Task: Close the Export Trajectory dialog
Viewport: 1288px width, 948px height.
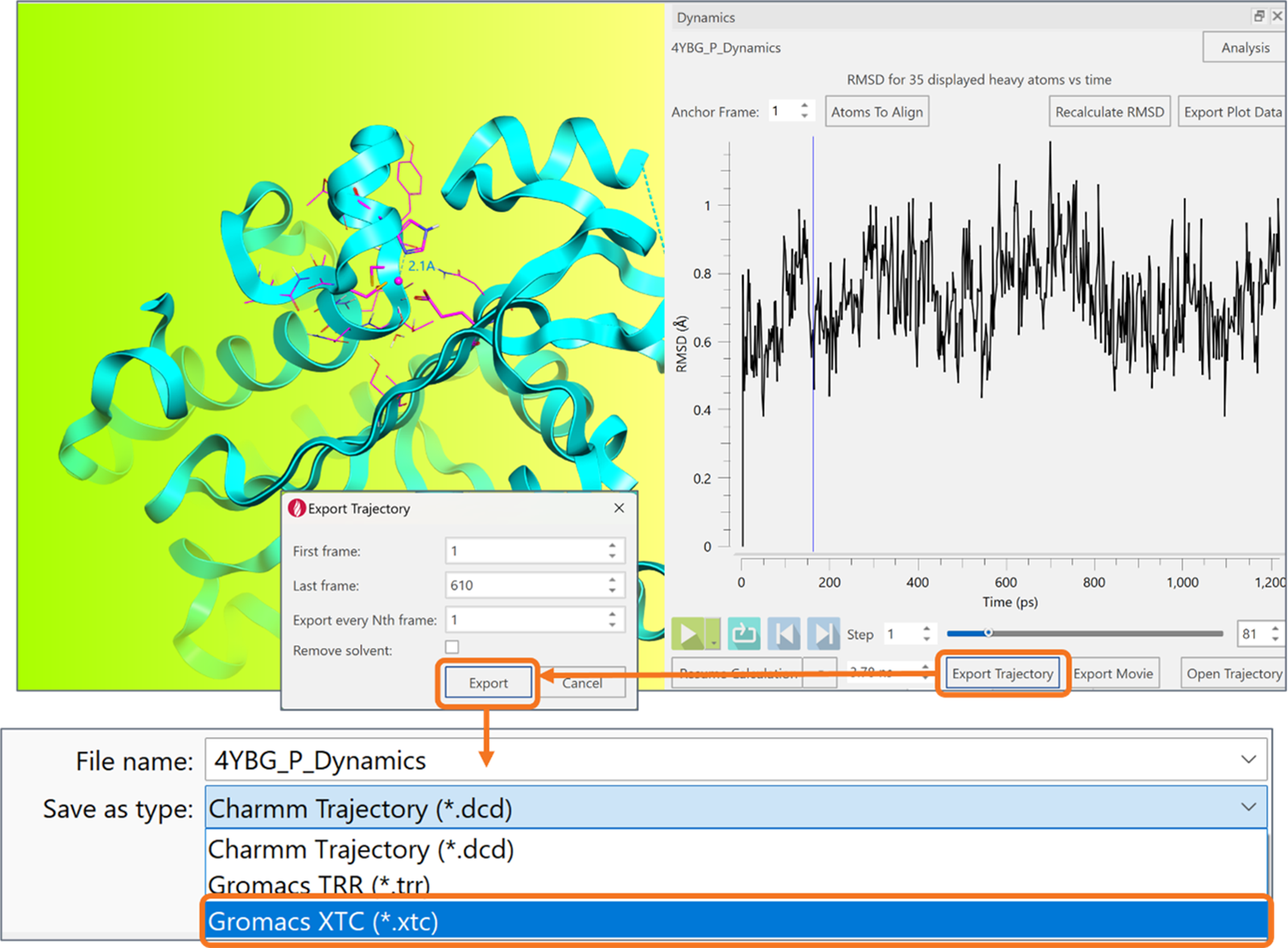Action: [x=618, y=508]
